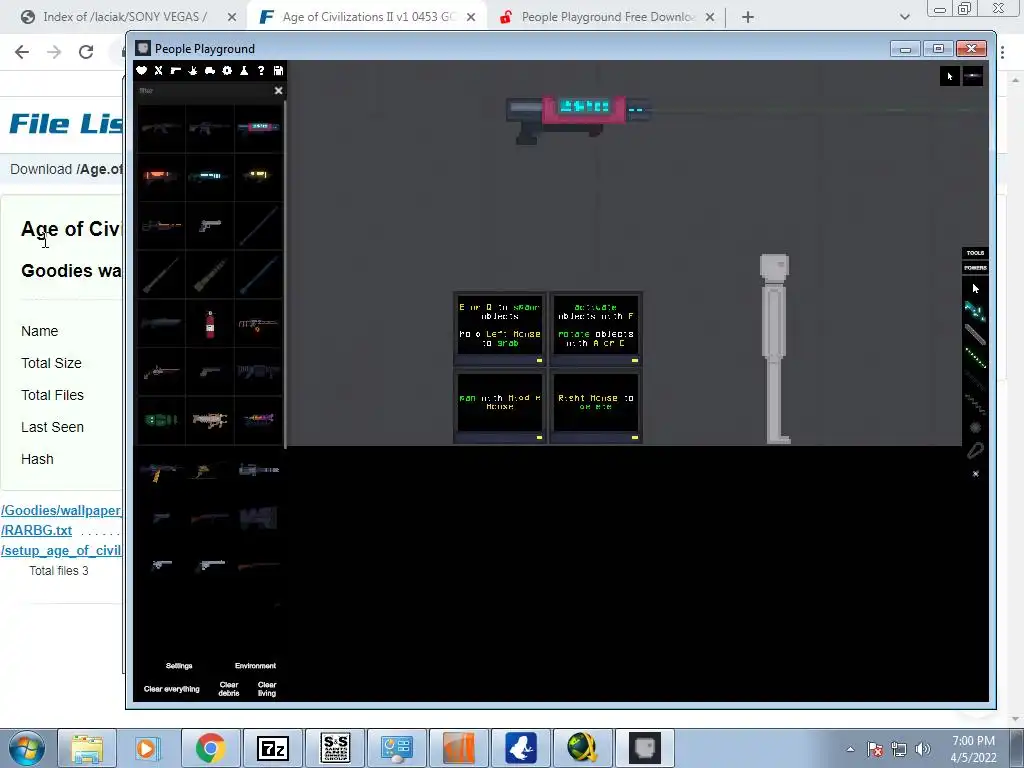Image resolution: width=1024 pixels, height=768 pixels.
Task: Close the People Playground Free Download tab
Action: pos(710,17)
